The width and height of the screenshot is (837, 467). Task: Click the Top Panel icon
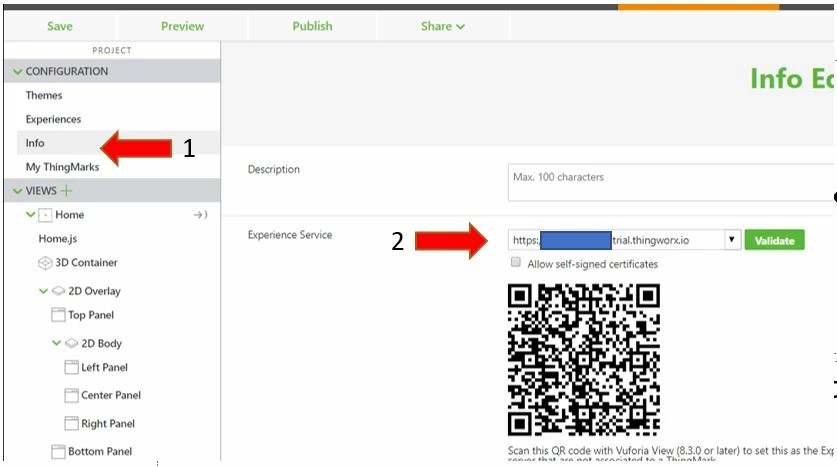click(58, 314)
